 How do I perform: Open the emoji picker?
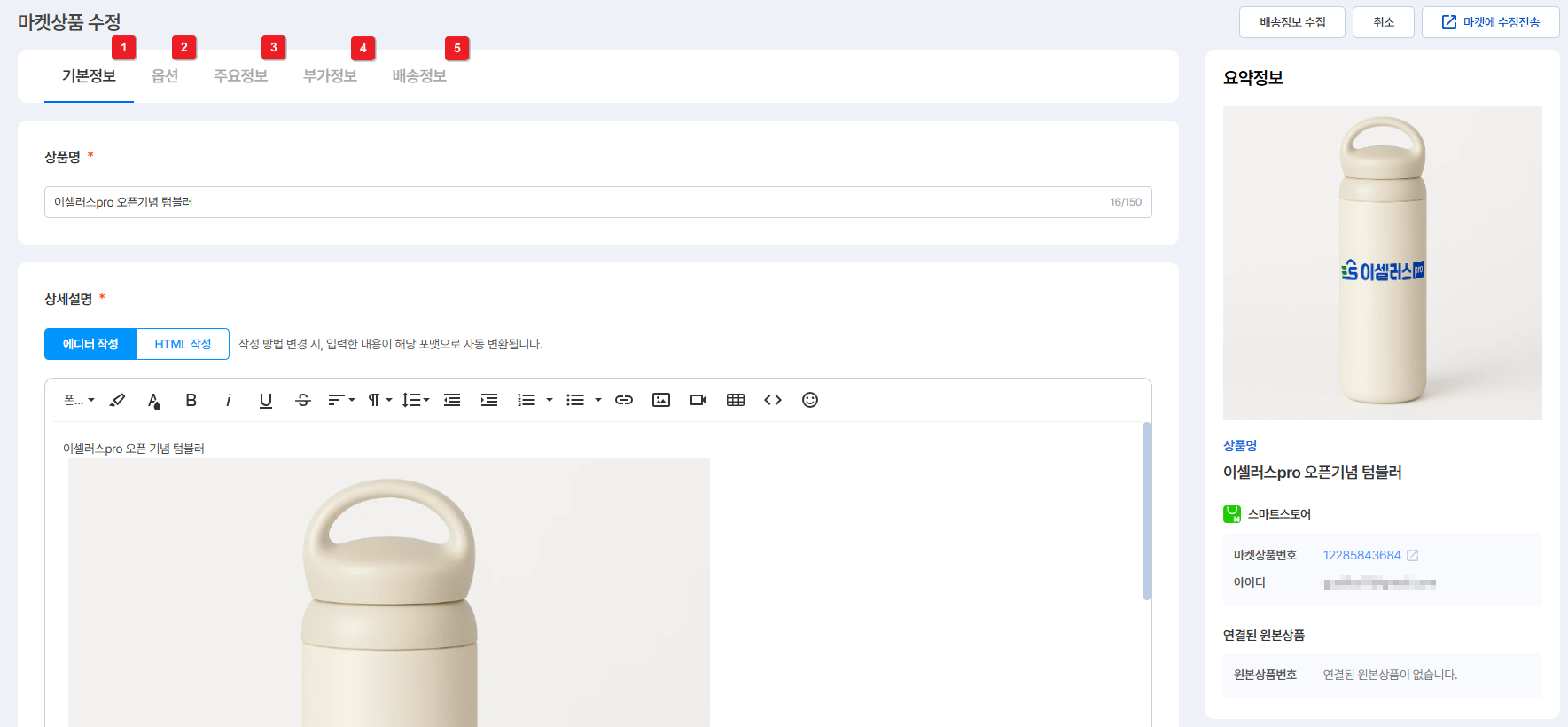810,400
